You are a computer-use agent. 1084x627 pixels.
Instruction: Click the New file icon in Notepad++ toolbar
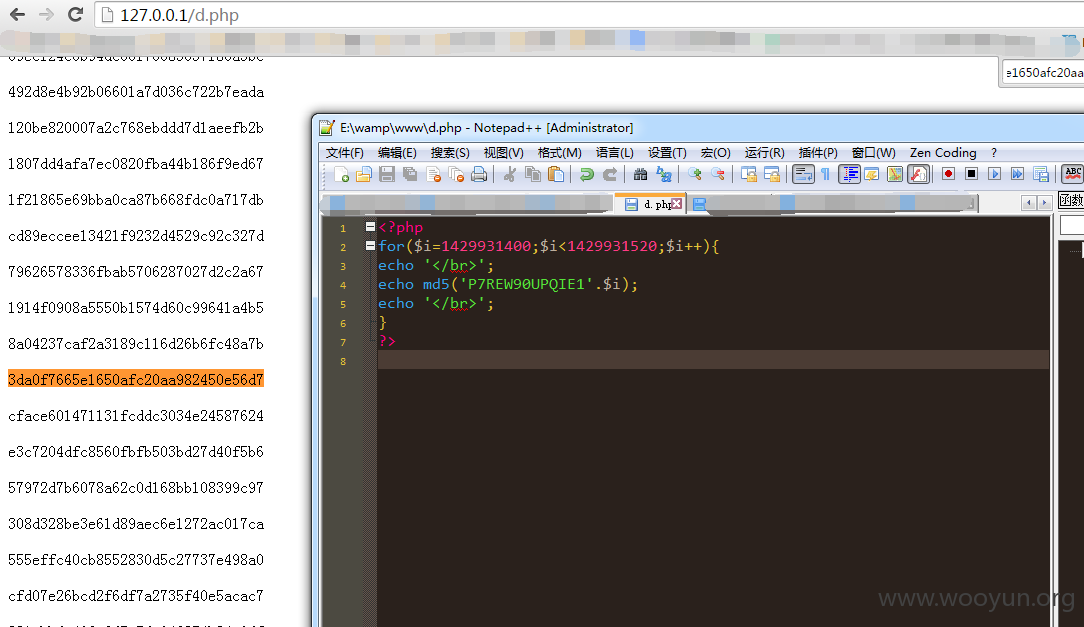341,174
